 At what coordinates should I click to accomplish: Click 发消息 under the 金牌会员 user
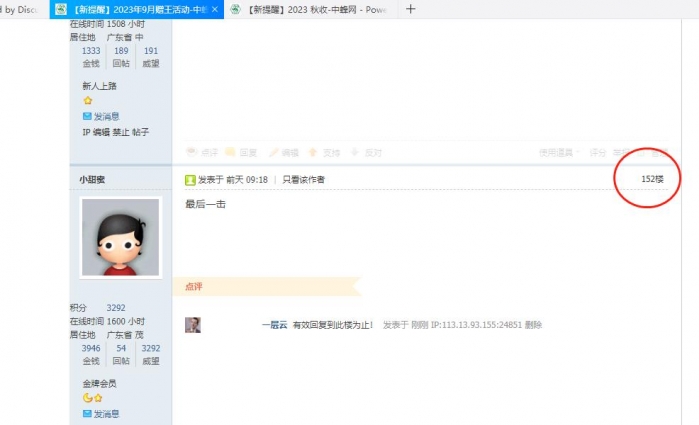(x=101, y=413)
